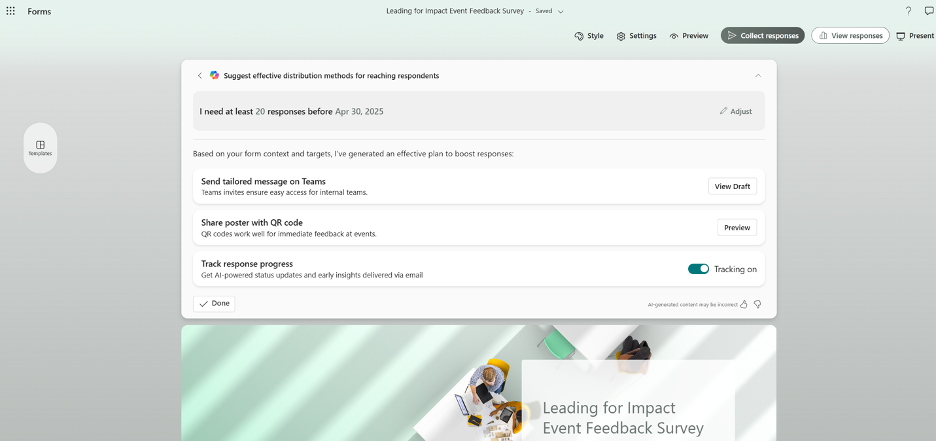
Task: Click the form name in the top bar
Action: click(455, 11)
